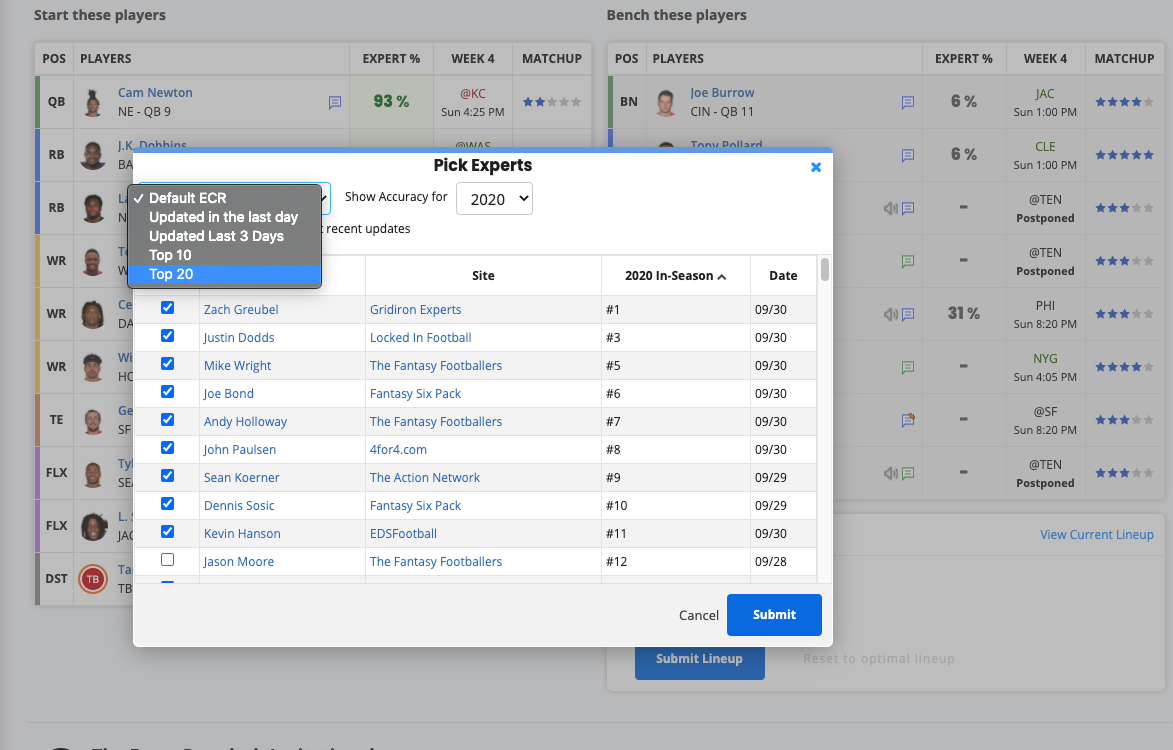Click the #10 ranking cell for Dennis Sosic
The image size is (1173, 750).
click(x=676, y=506)
